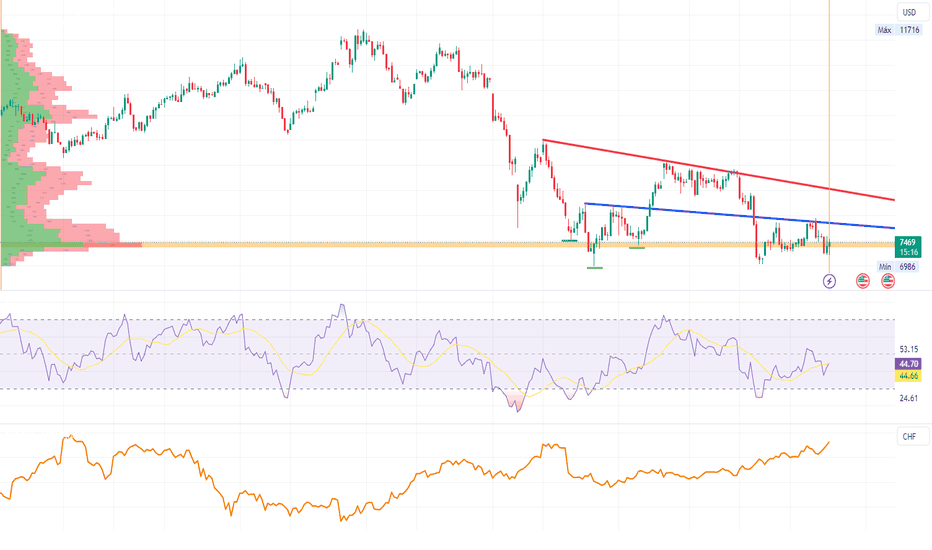Click the 24.61 RSI scale level

tap(909, 398)
